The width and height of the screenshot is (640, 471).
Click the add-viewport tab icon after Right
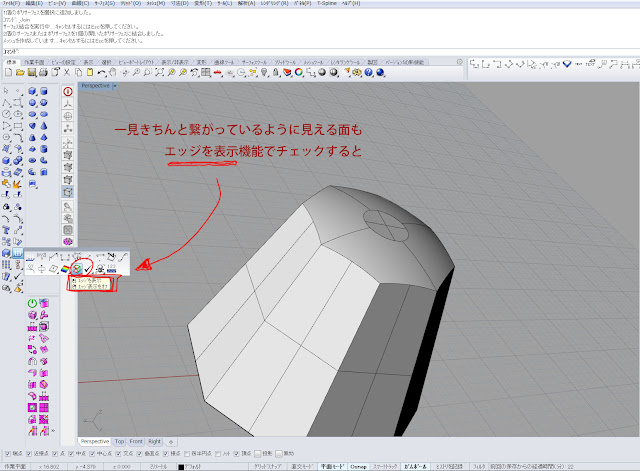click(x=171, y=442)
